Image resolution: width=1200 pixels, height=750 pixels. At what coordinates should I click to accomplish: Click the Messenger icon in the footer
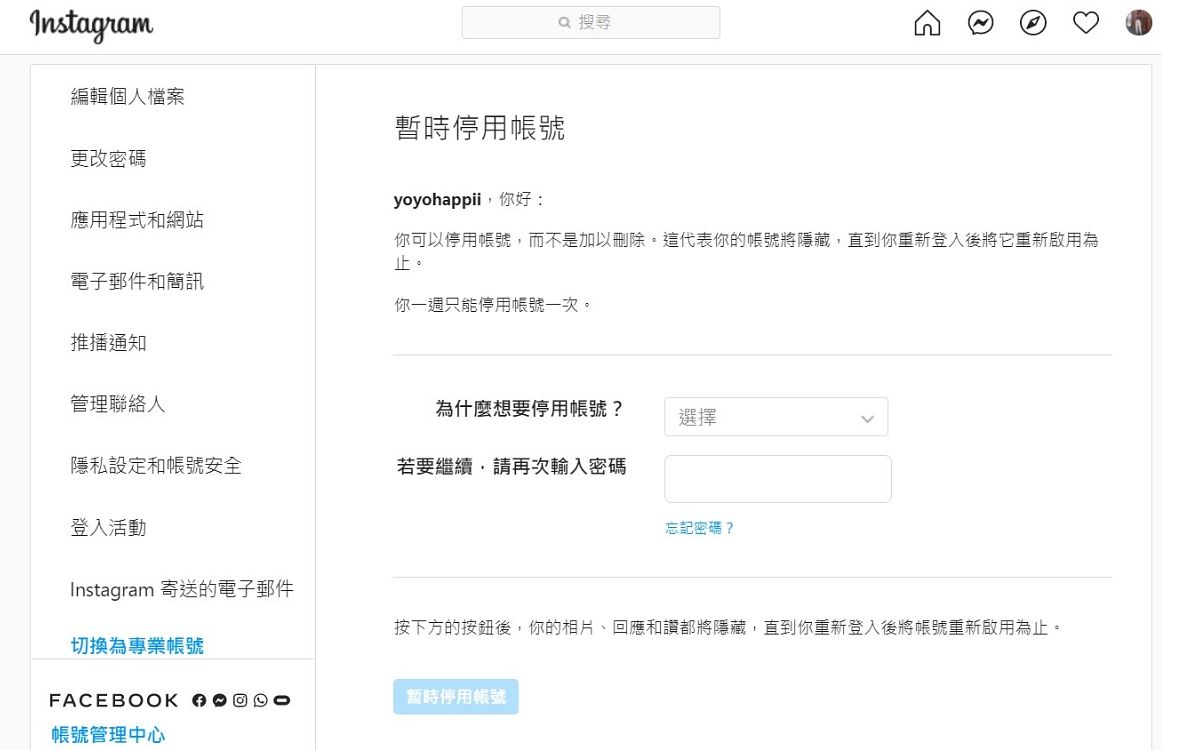pyautogui.click(x=219, y=700)
